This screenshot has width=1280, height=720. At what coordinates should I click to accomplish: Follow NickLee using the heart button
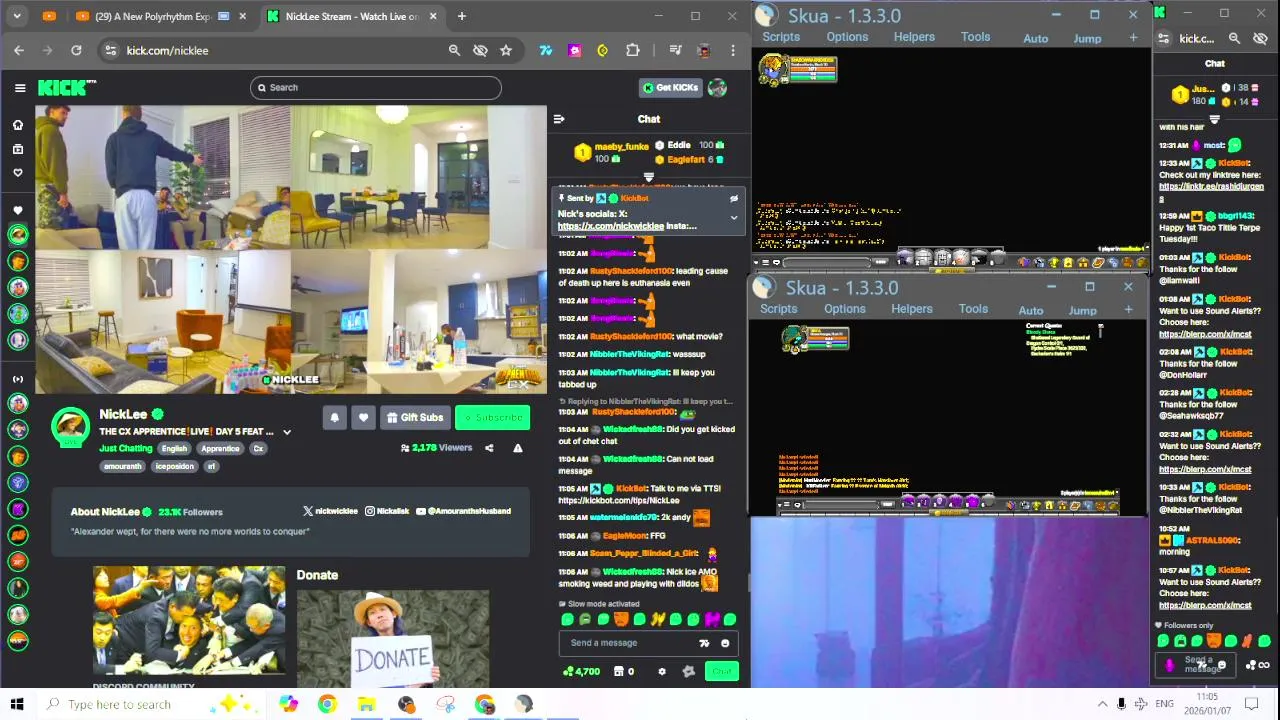click(363, 418)
